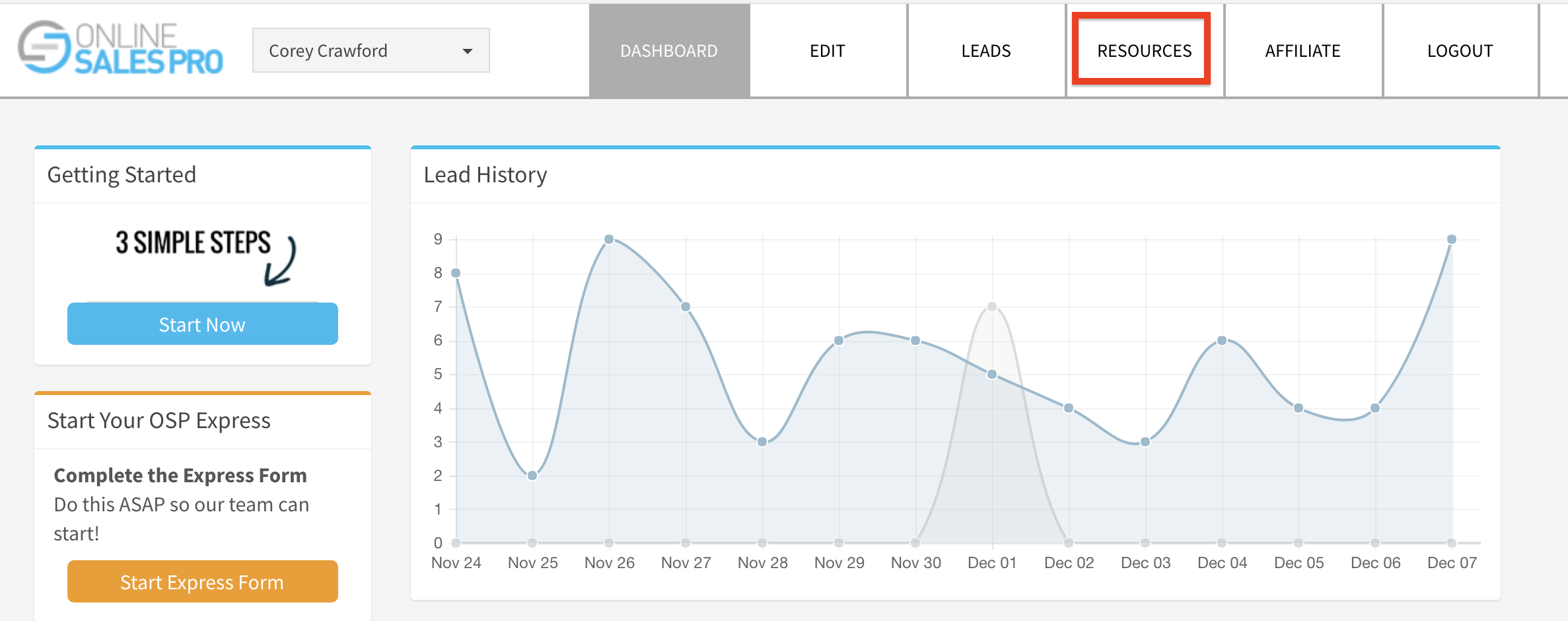Click the Dec 01 axis label
This screenshot has width=1568, height=621.
[992, 563]
